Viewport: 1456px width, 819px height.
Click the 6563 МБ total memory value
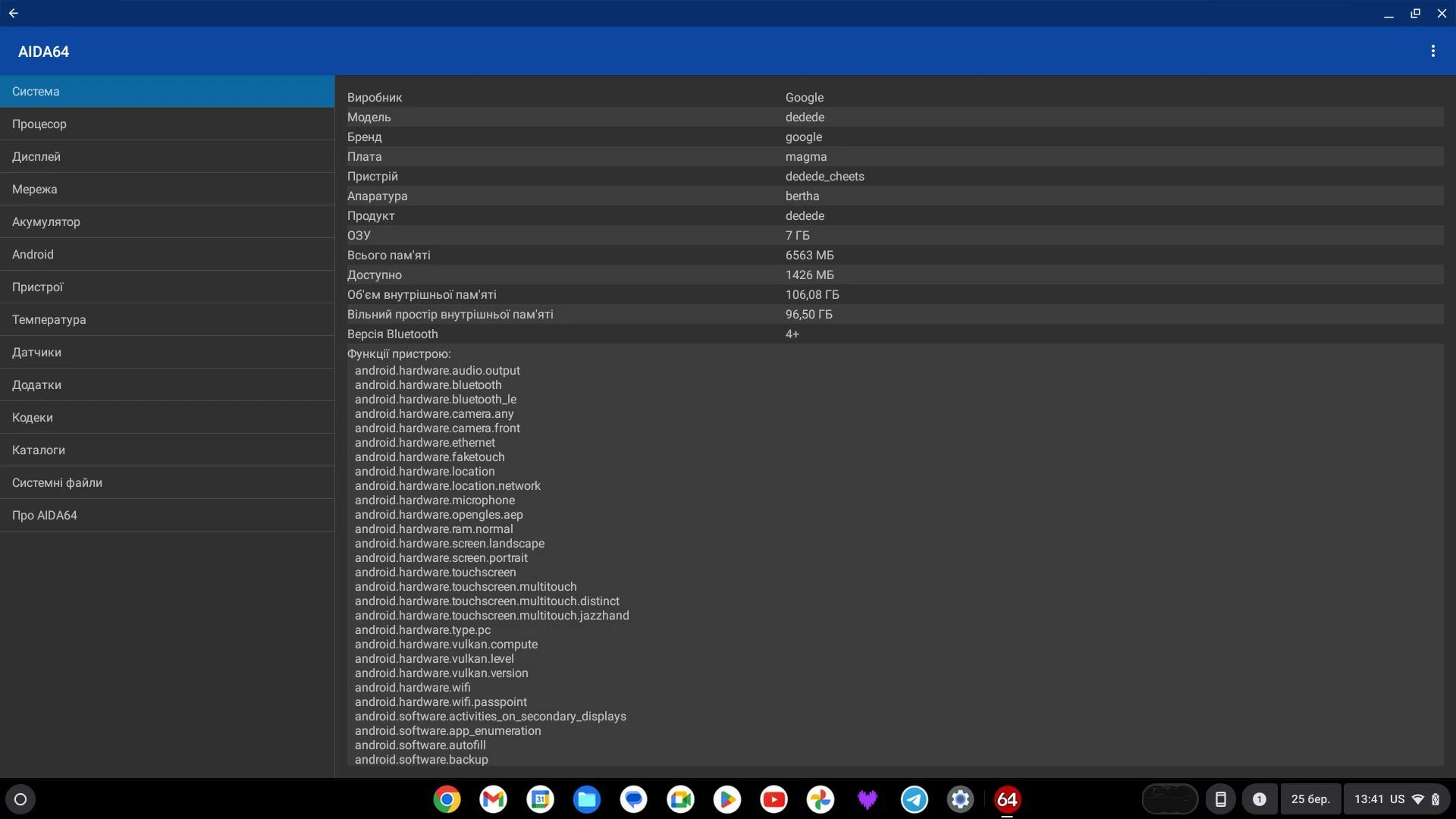[809, 255]
